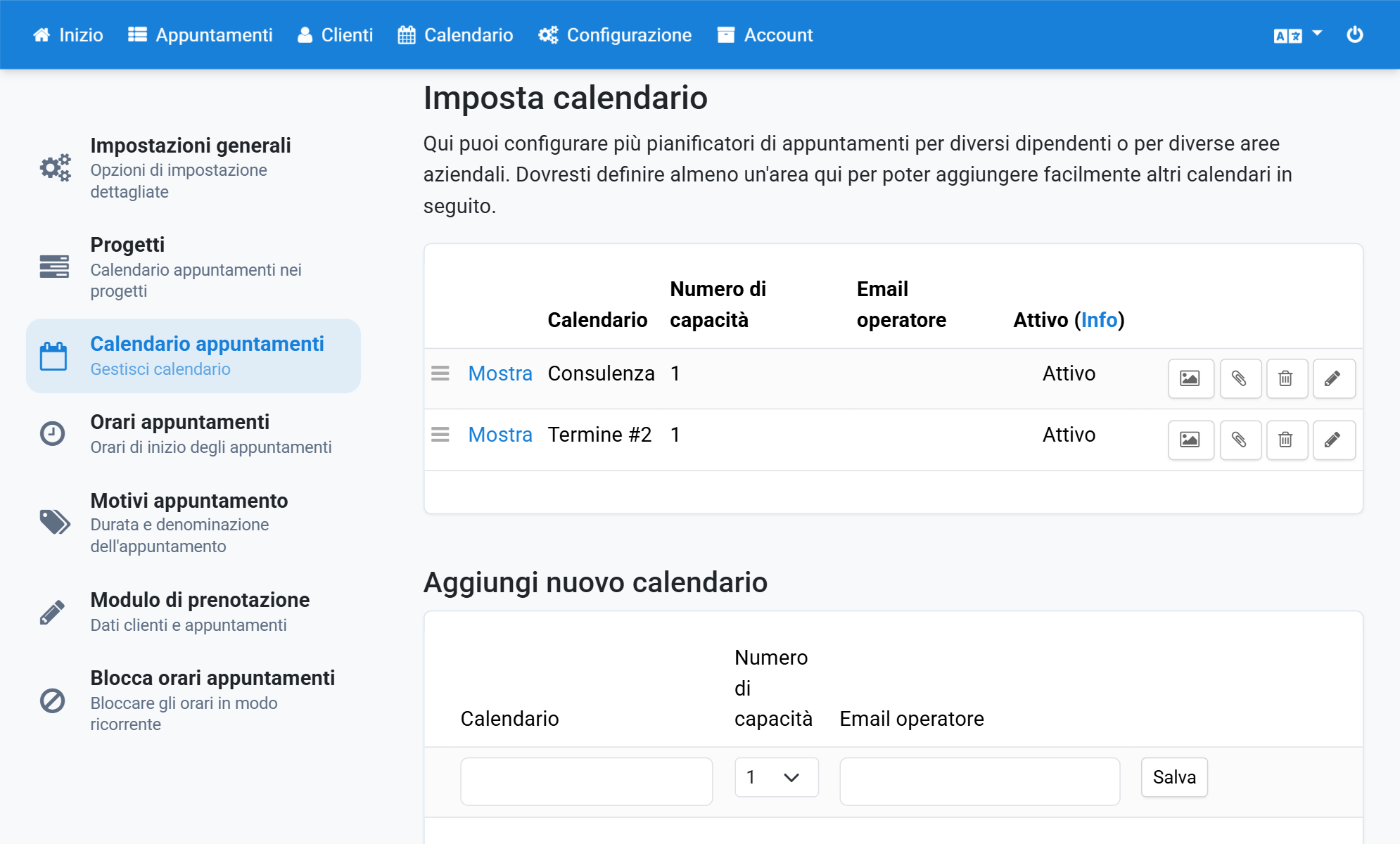The width and height of the screenshot is (1400, 844).
Task: Grab the reorder handle of Consulenza row
Action: click(440, 373)
